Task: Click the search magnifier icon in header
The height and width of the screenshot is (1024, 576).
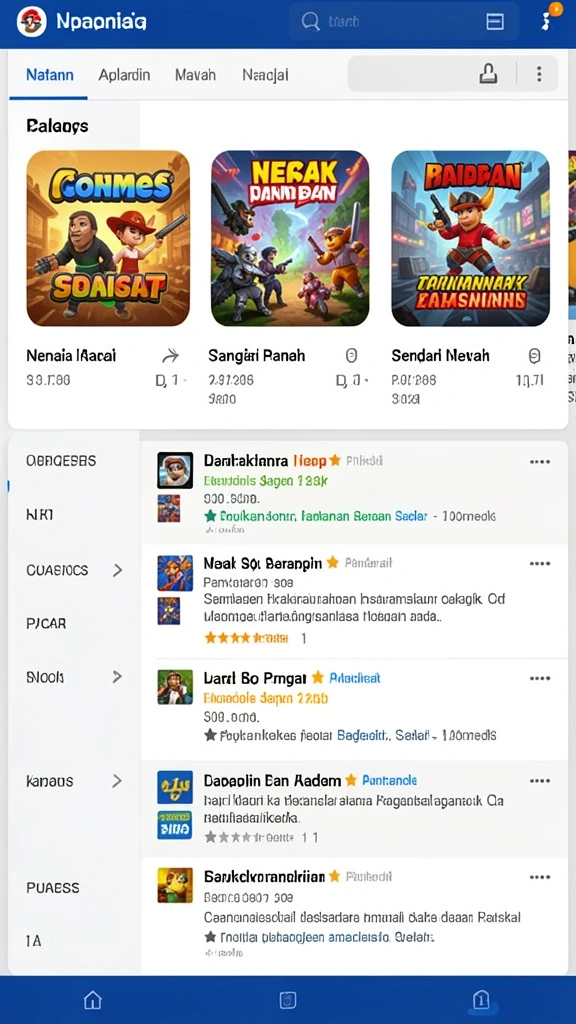Action: tap(310, 22)
